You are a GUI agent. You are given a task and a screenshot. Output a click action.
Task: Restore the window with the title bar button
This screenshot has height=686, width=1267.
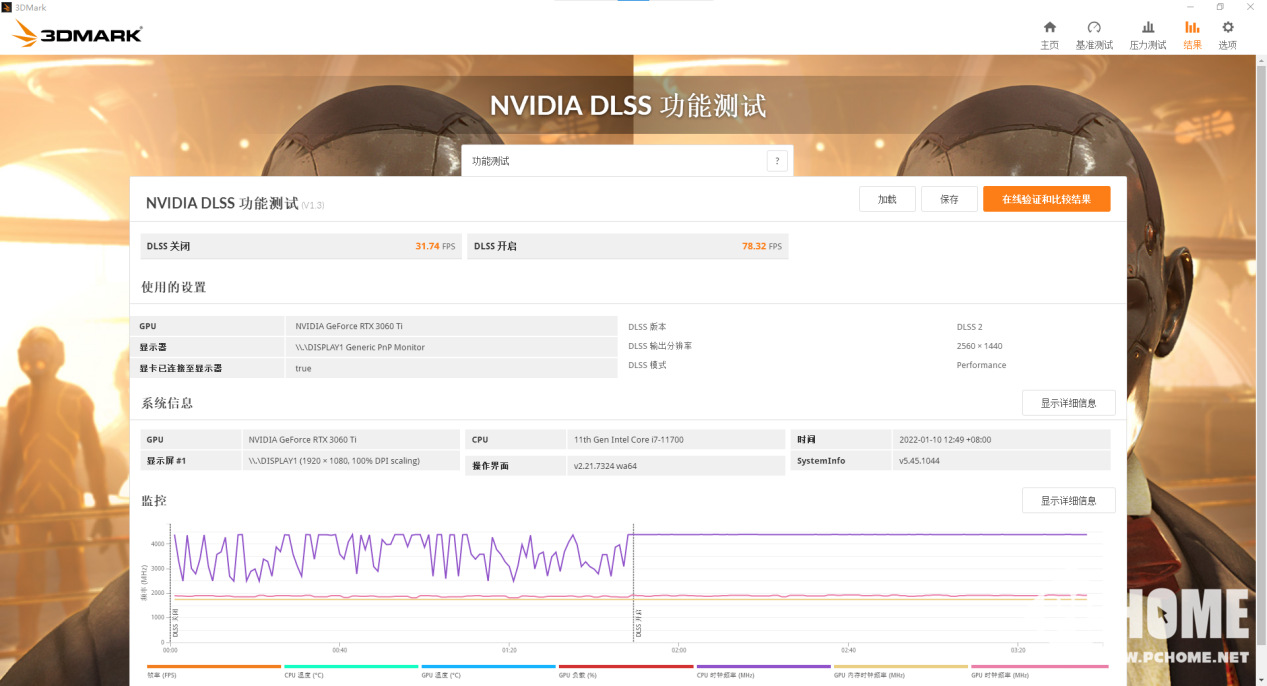point(1220,7)
